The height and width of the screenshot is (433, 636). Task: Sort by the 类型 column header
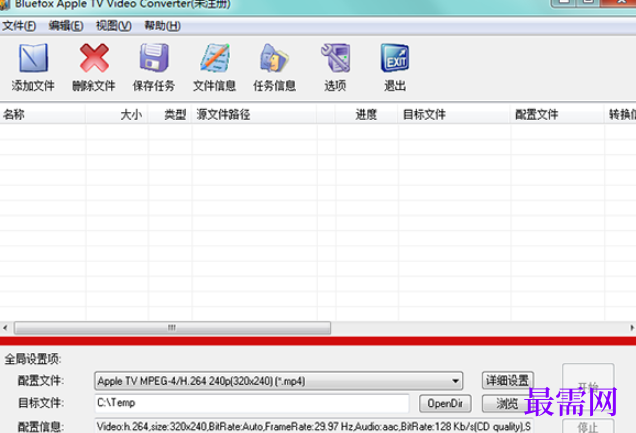pyautogui.click(x=170, y=114)
